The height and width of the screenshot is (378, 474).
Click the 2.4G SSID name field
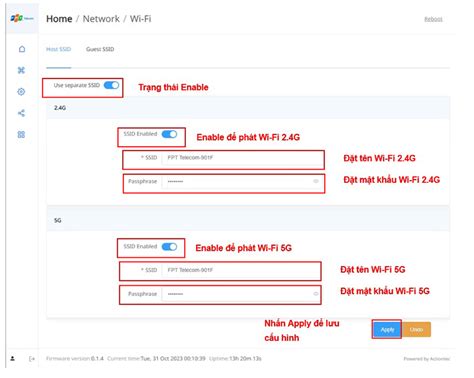pos(242,158)
